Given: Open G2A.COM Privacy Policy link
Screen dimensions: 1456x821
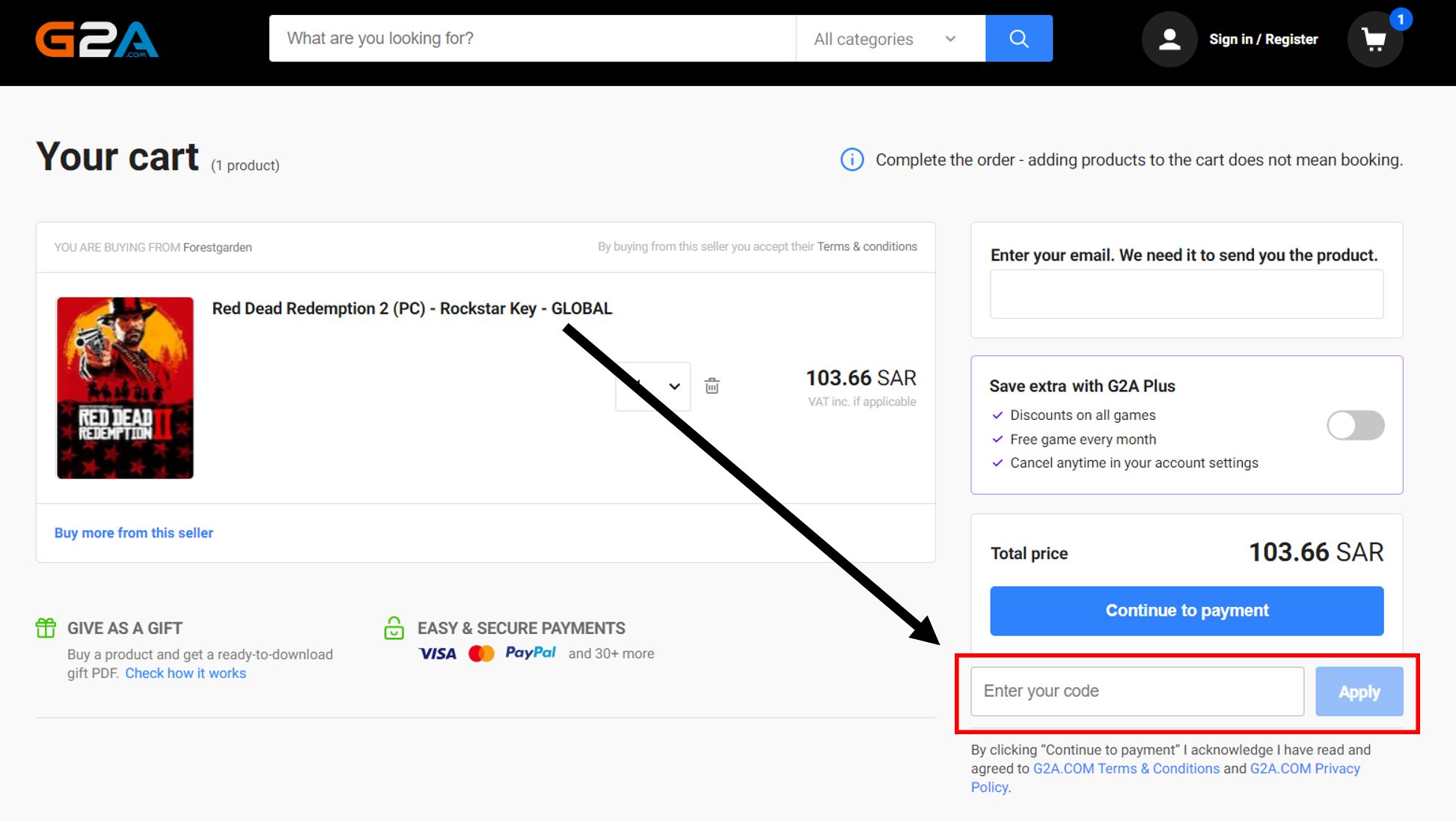Looking at the screenshot, I should (1305, 769).
